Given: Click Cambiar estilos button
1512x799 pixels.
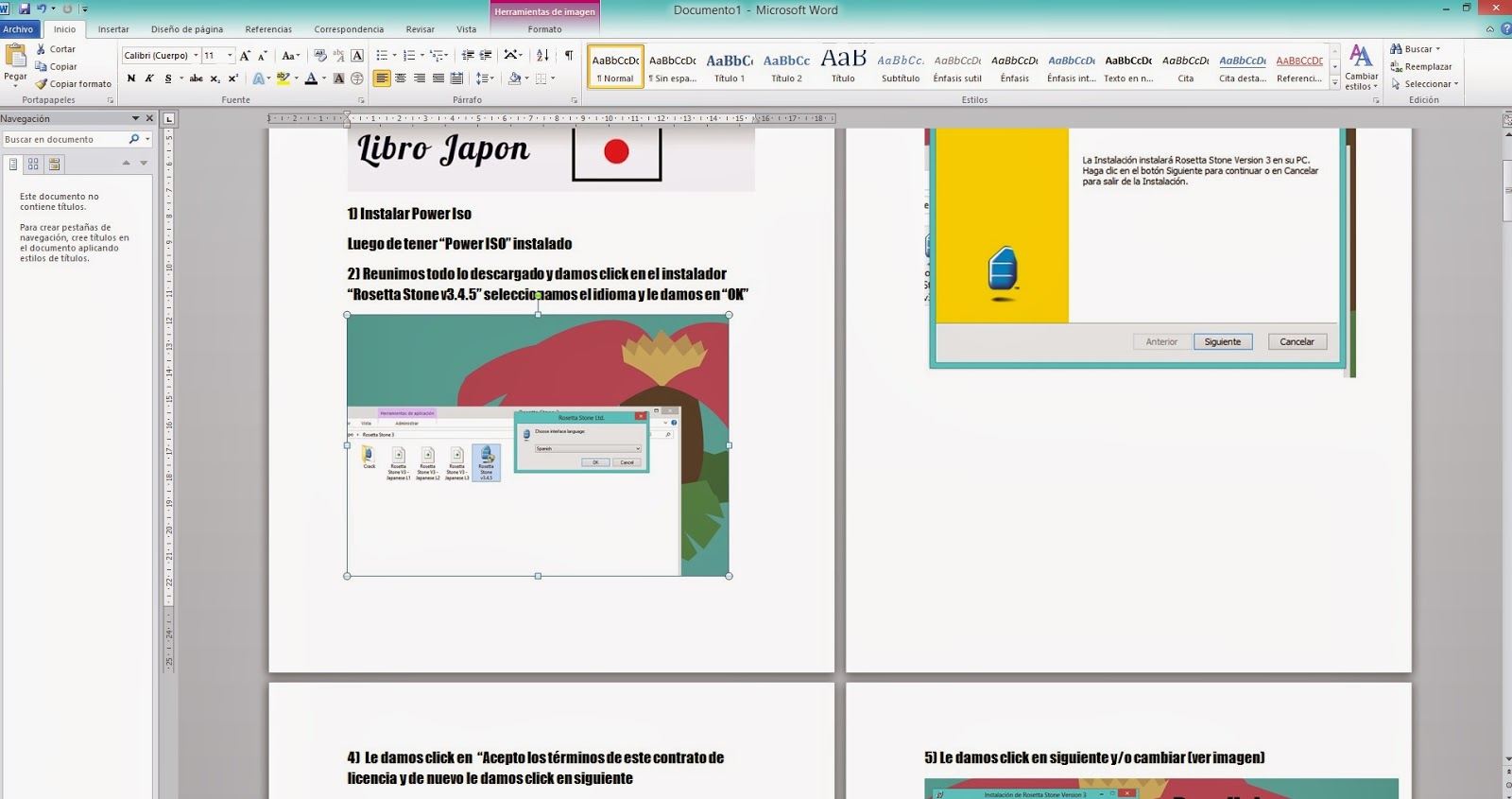Looking at the screenshot, I should point(1361,67).
